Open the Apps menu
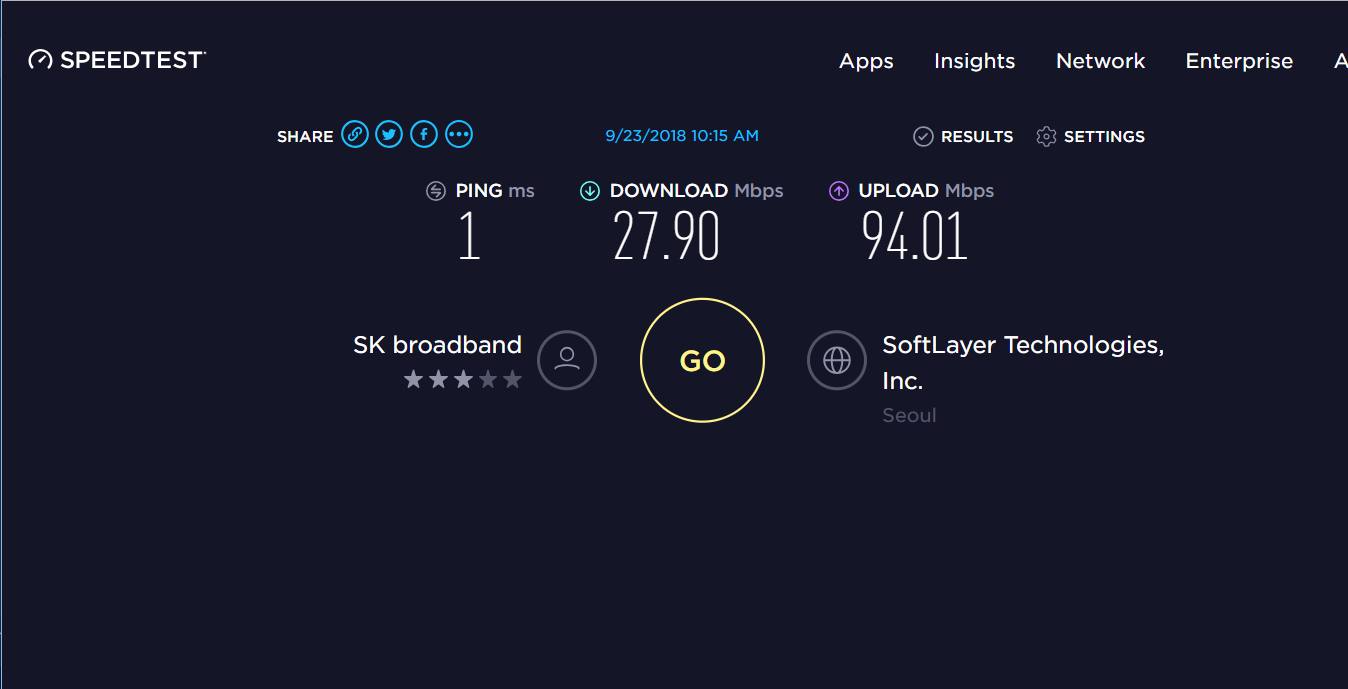The width and height of the screenshot is (1348, 689). coord(866,61)
